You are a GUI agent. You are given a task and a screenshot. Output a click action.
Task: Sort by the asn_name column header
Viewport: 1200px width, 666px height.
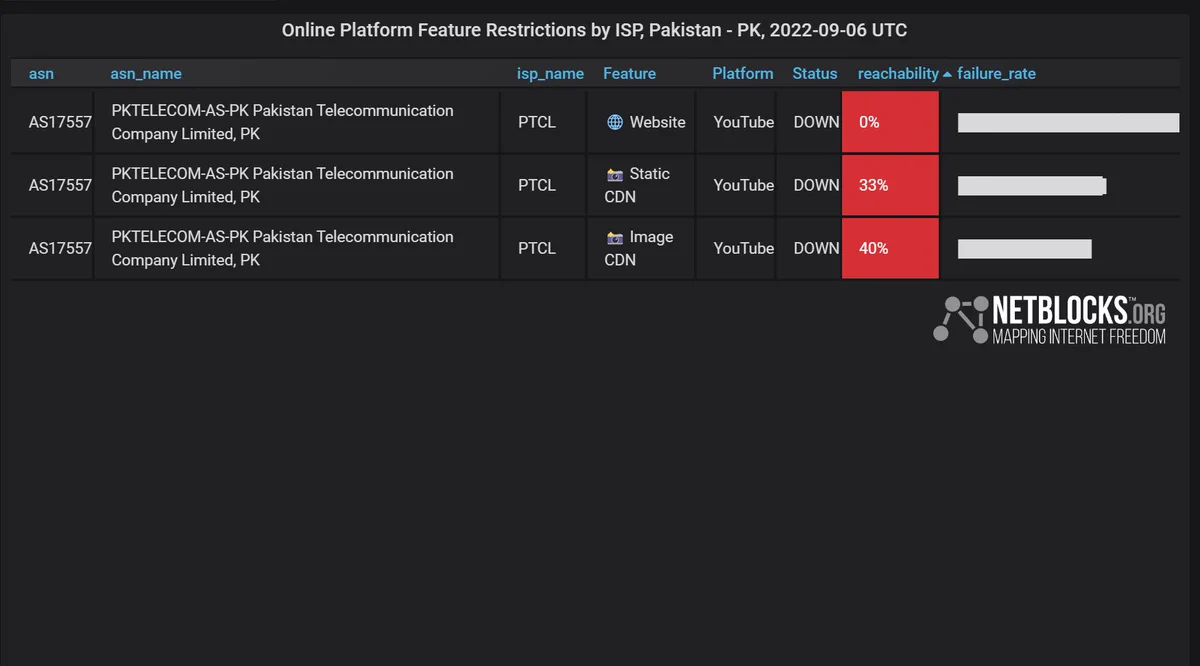tap(146, 73)
